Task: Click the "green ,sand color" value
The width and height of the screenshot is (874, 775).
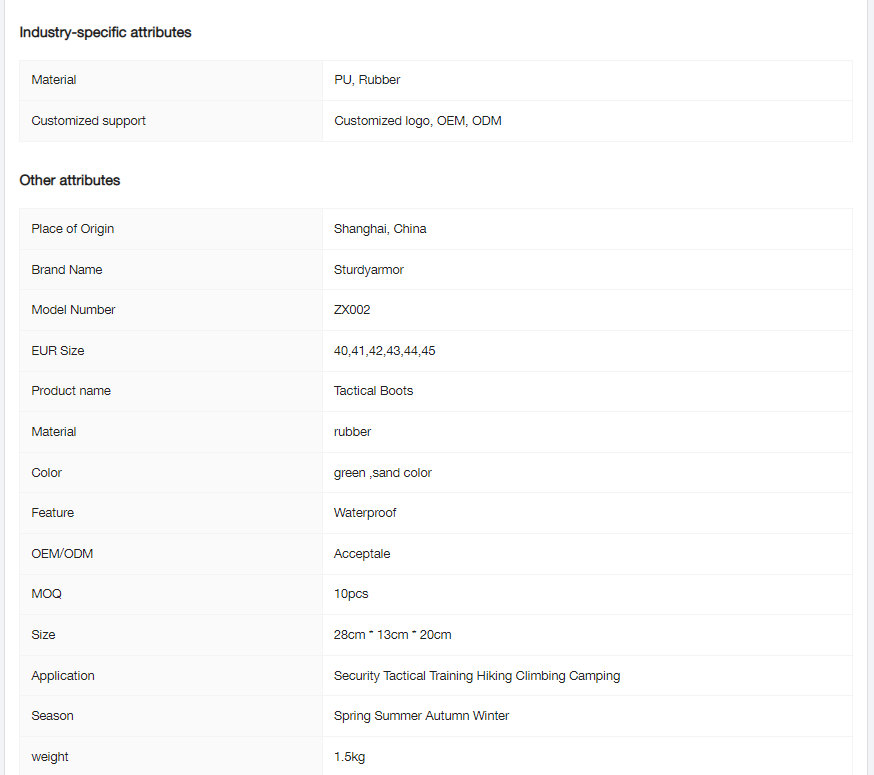Action: (383, 473)
